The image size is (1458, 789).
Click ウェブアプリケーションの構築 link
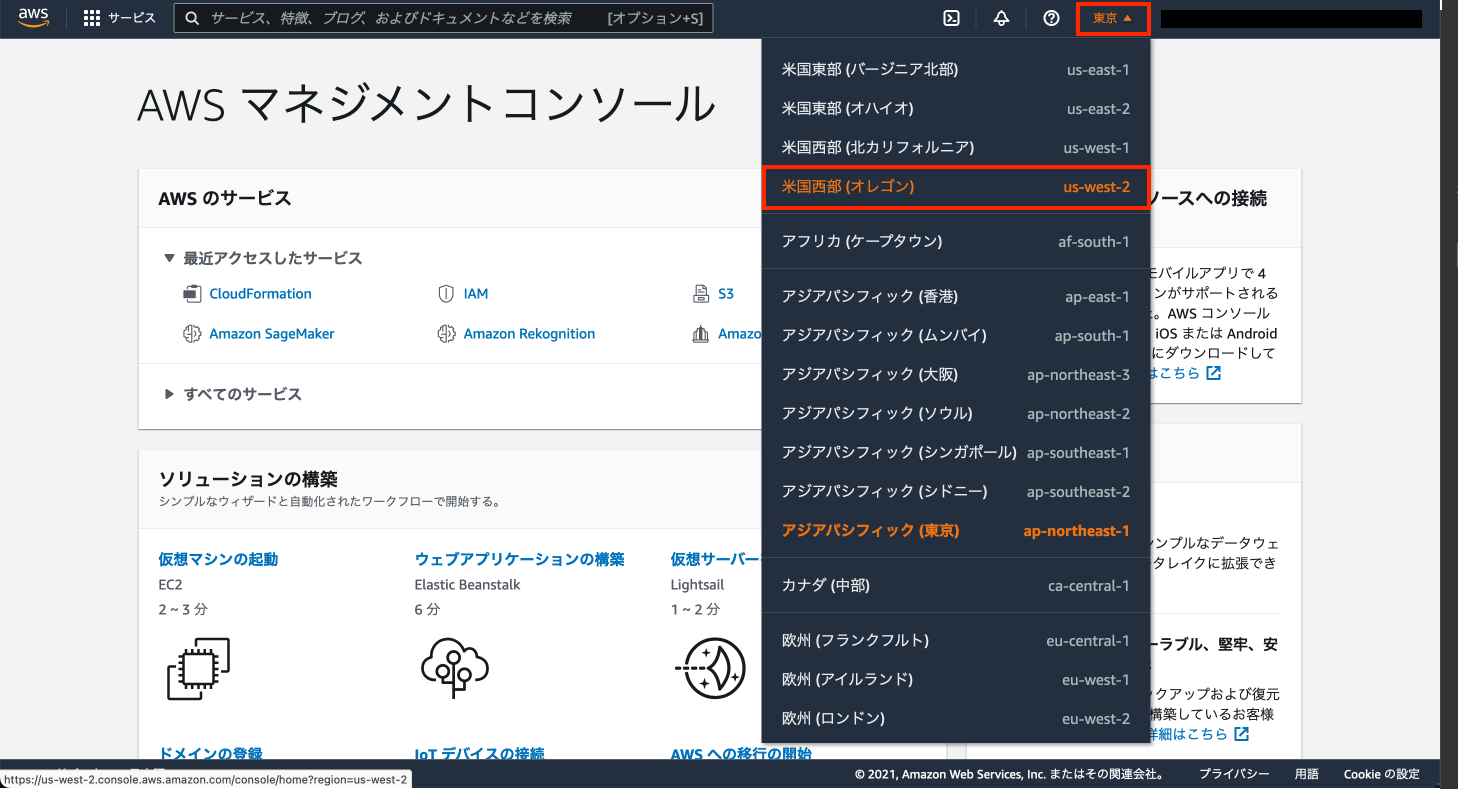(x=519, y=559)
